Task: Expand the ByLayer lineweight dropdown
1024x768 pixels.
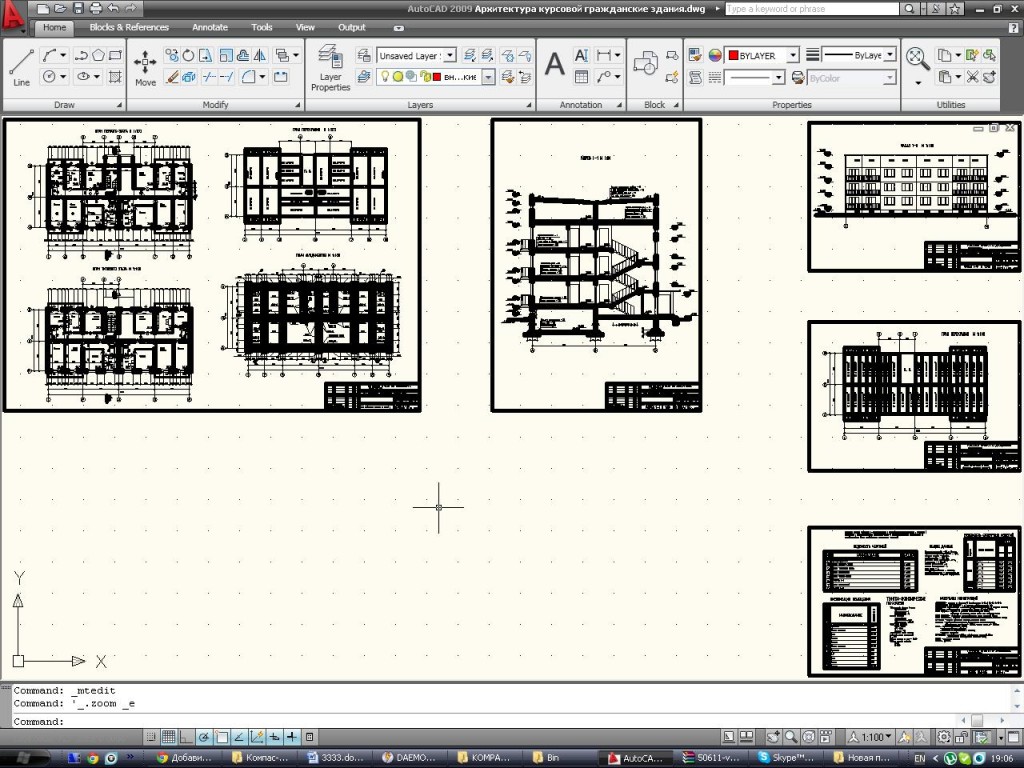Action: (x=889, y=56)
